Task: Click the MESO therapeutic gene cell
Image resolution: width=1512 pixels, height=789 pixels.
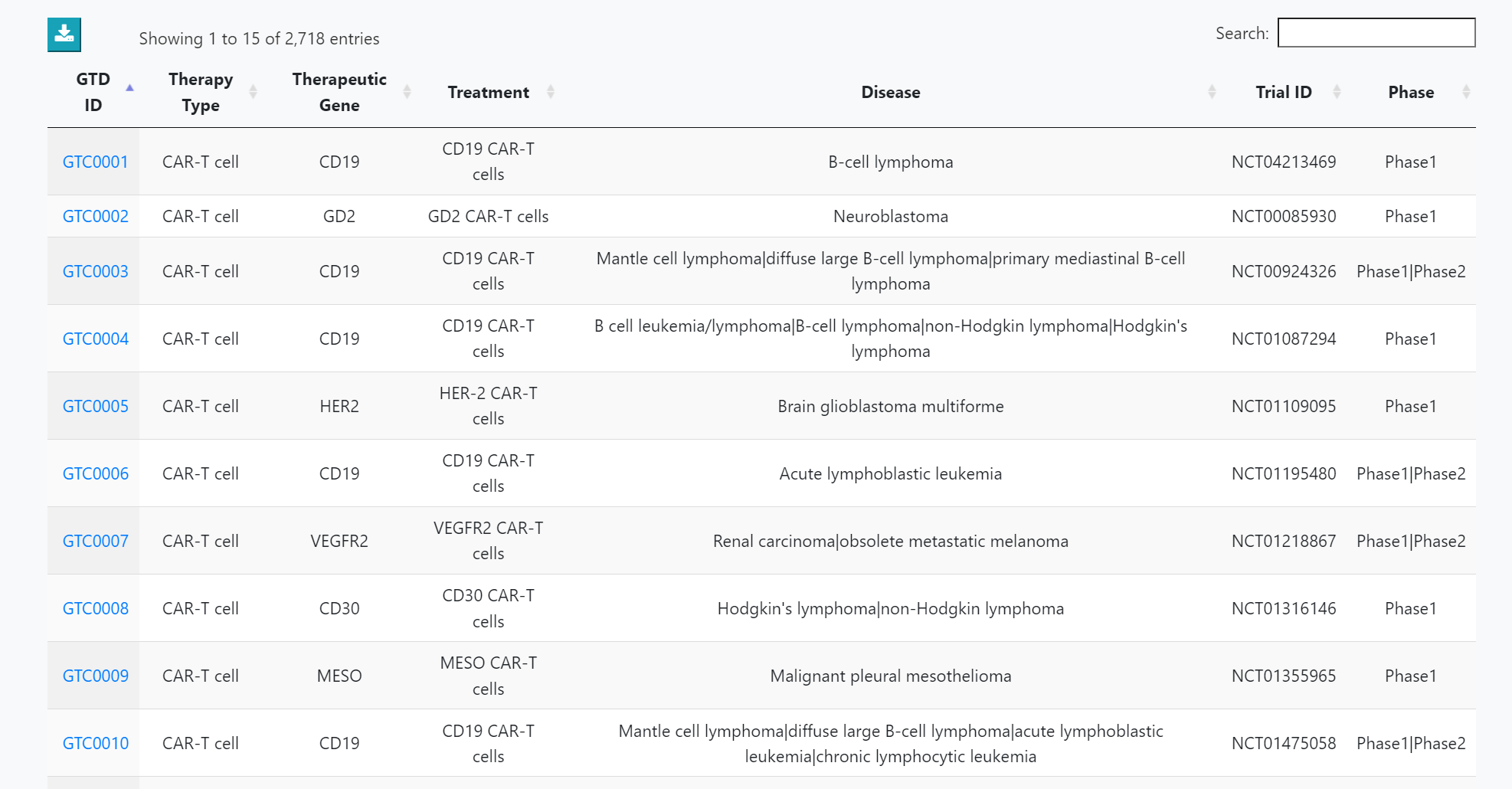Action: [x=339, y=676]
